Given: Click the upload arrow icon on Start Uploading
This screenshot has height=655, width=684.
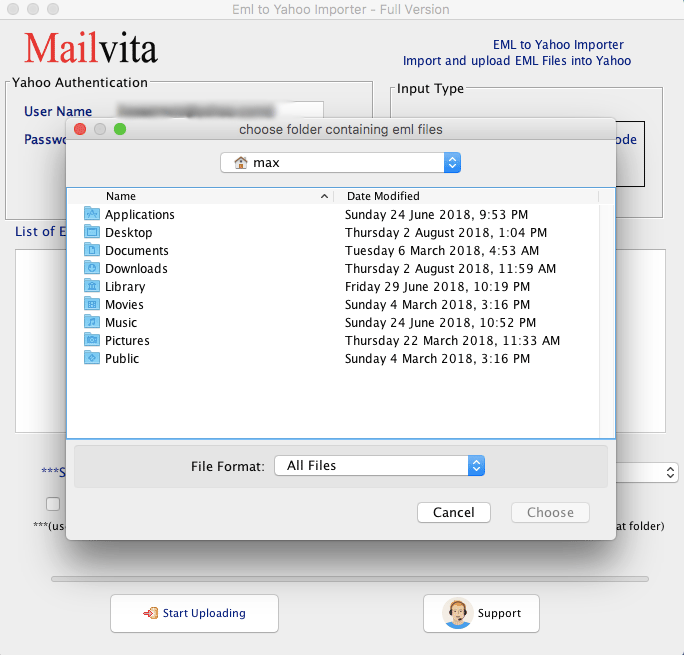Looking at the screenshot, I should 150,613.
